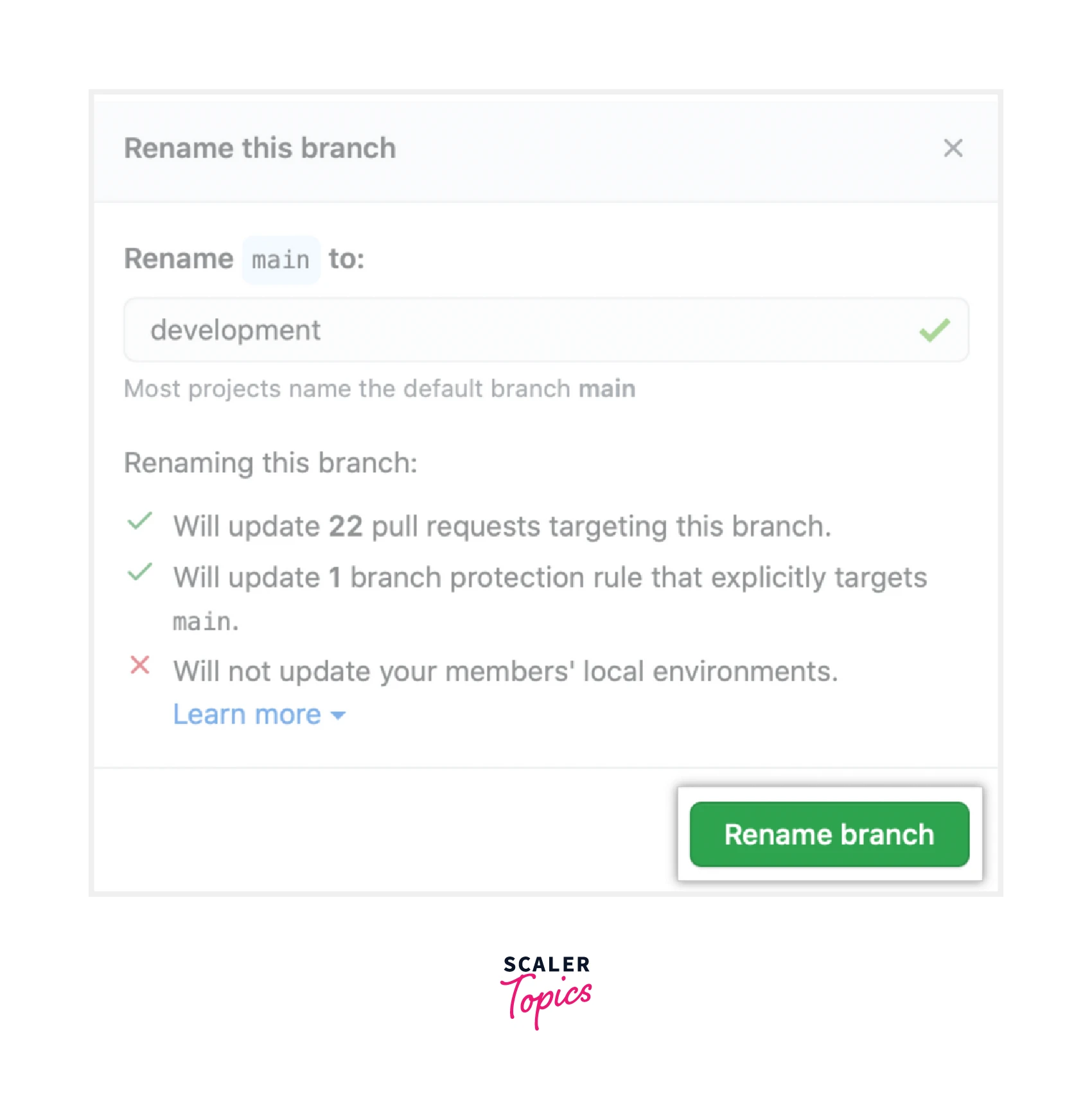This screenshot has width=1092, height=1094.
Task: Click the green validation checkmark in input
Action: (934, 330)
